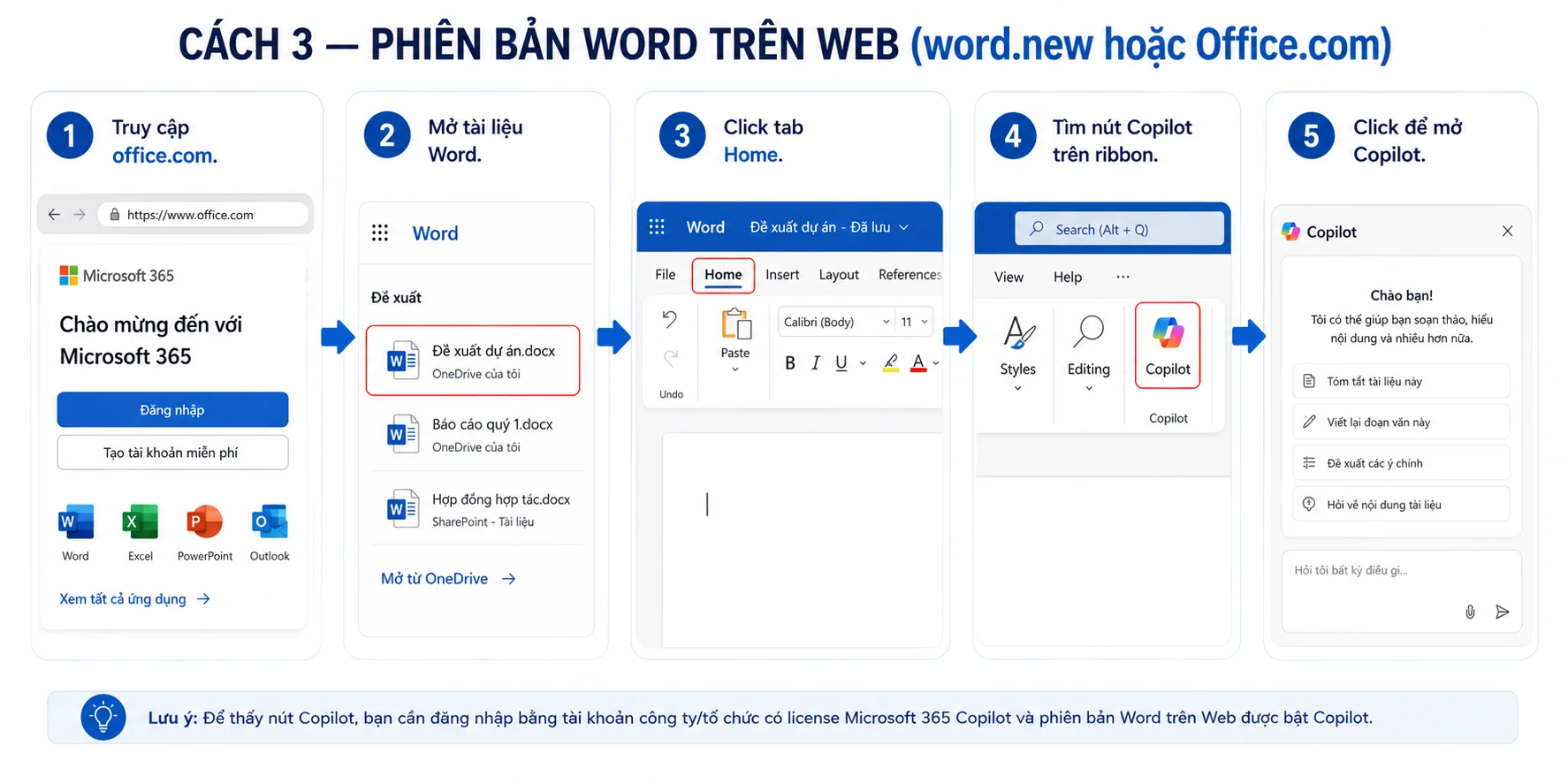Open the Outlook app icon
Viewport: 1568px width, 784px height.
tap(270, 521)
